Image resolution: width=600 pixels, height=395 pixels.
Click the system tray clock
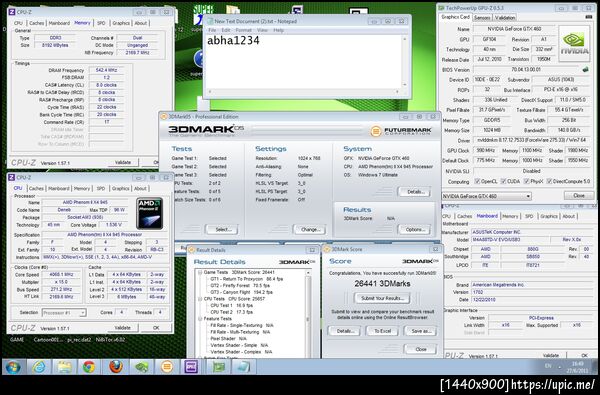click(x=578, y=366)
